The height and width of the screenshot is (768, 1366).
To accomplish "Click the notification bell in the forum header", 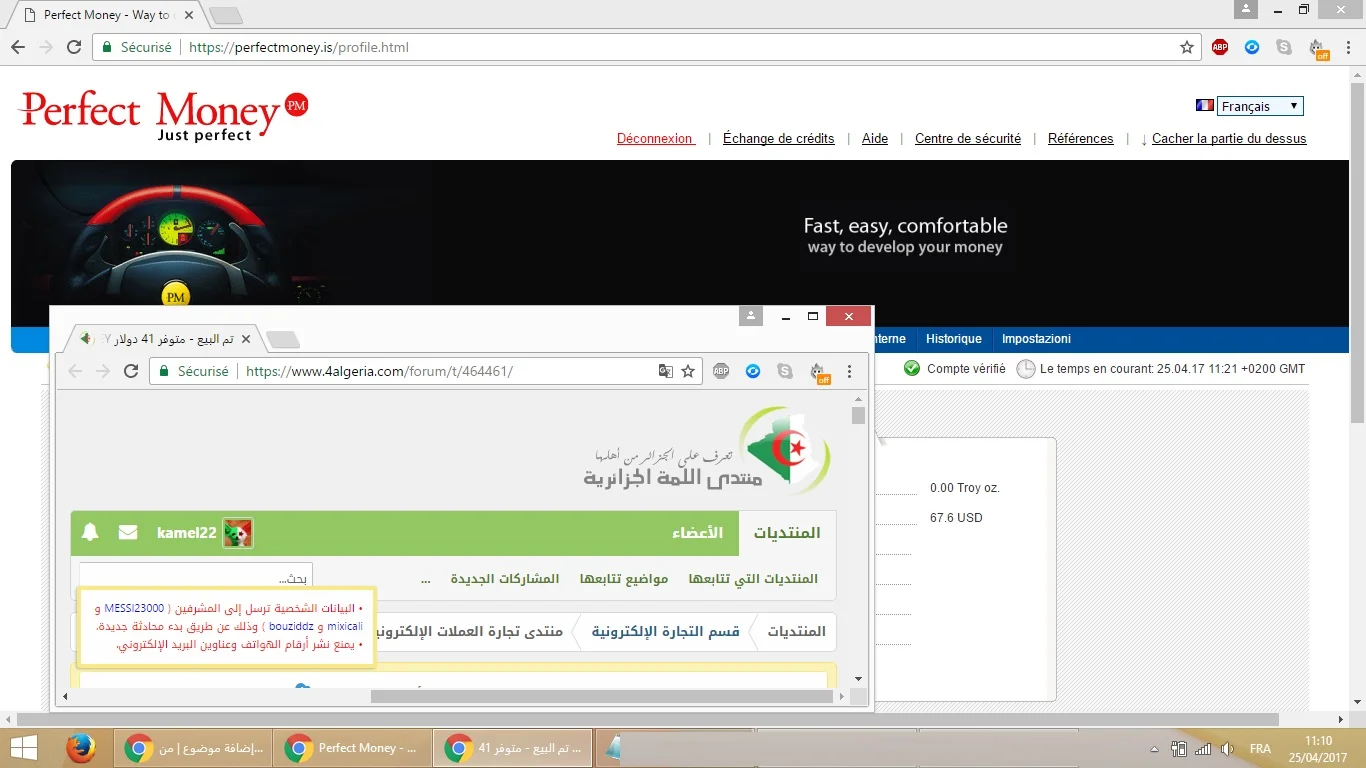I will (x=90, y=533).
